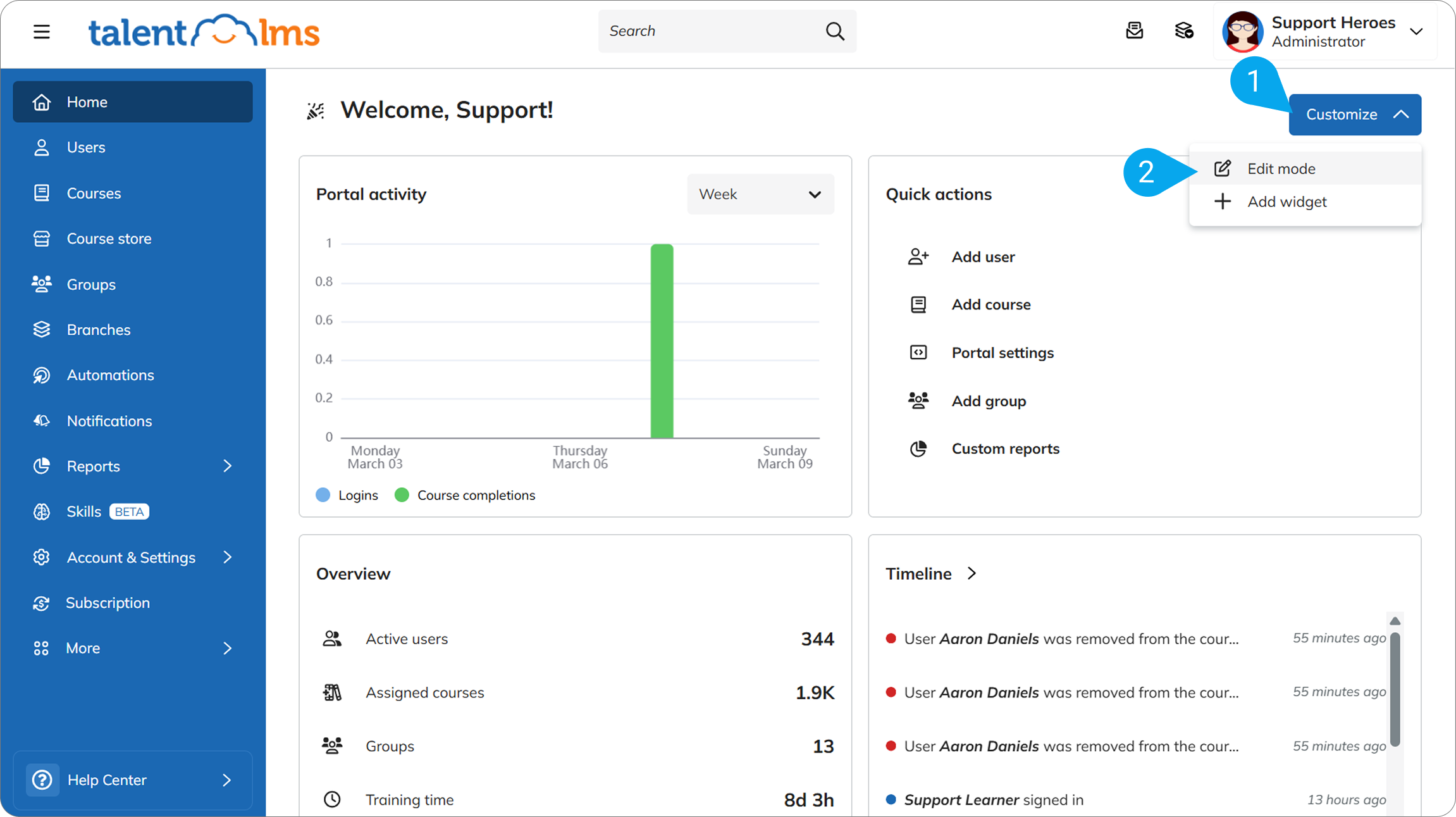The height and width of the screenshot is (817, 1456).
Task: Open the Support Heroes profile dropdown
Action: pos(1416,32)
